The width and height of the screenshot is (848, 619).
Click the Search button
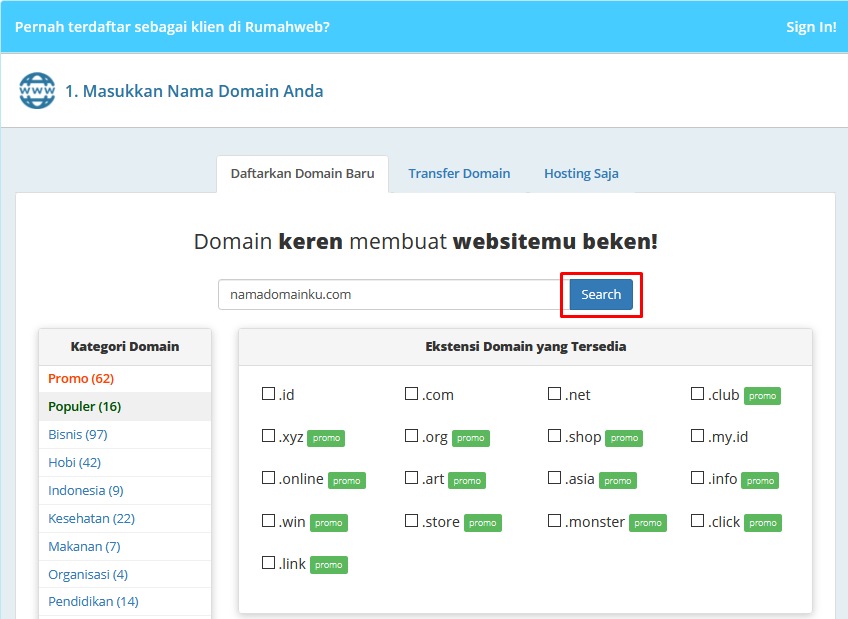coord(600,294)
